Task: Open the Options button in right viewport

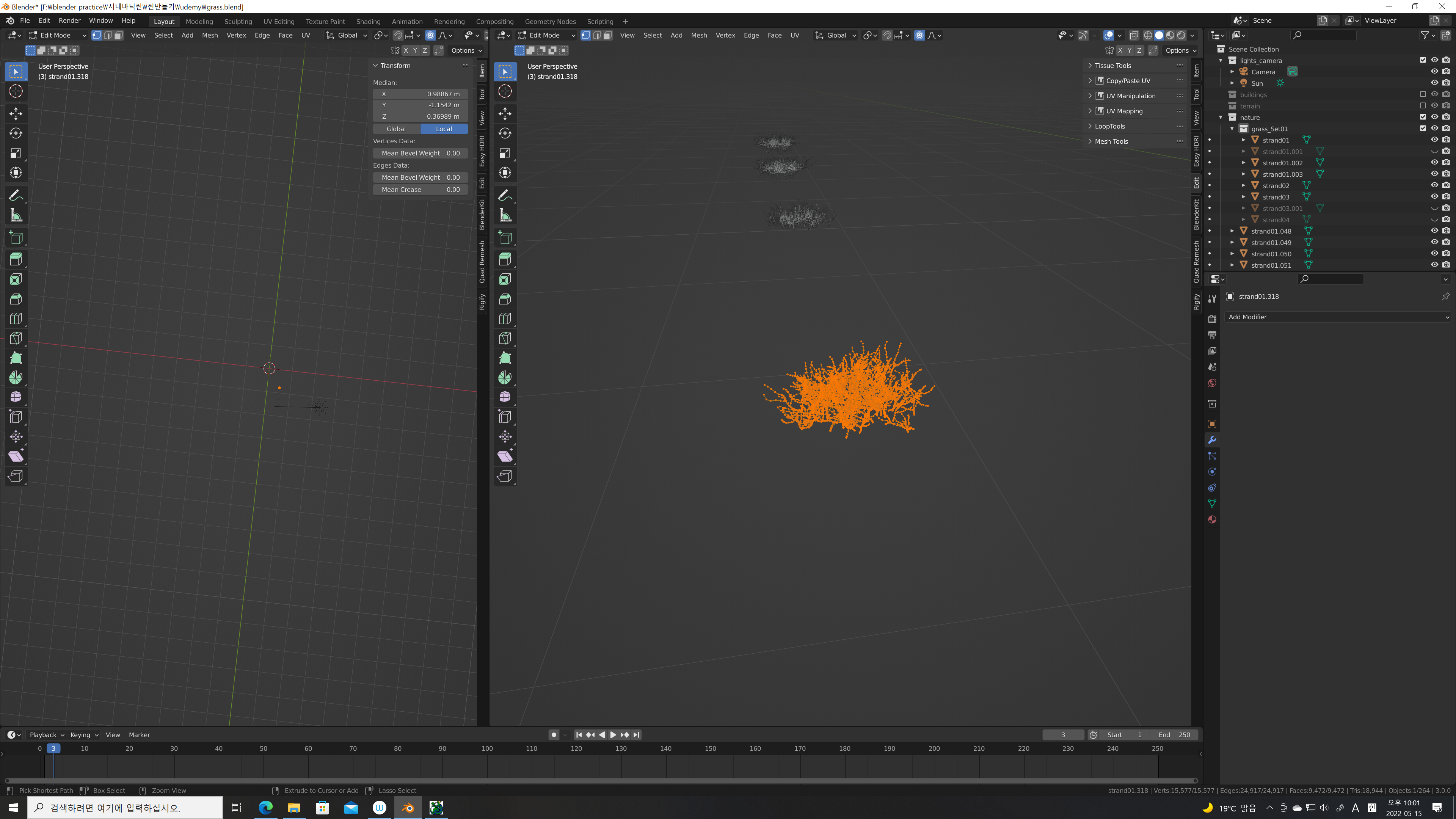Action: tap(1180, 50)
